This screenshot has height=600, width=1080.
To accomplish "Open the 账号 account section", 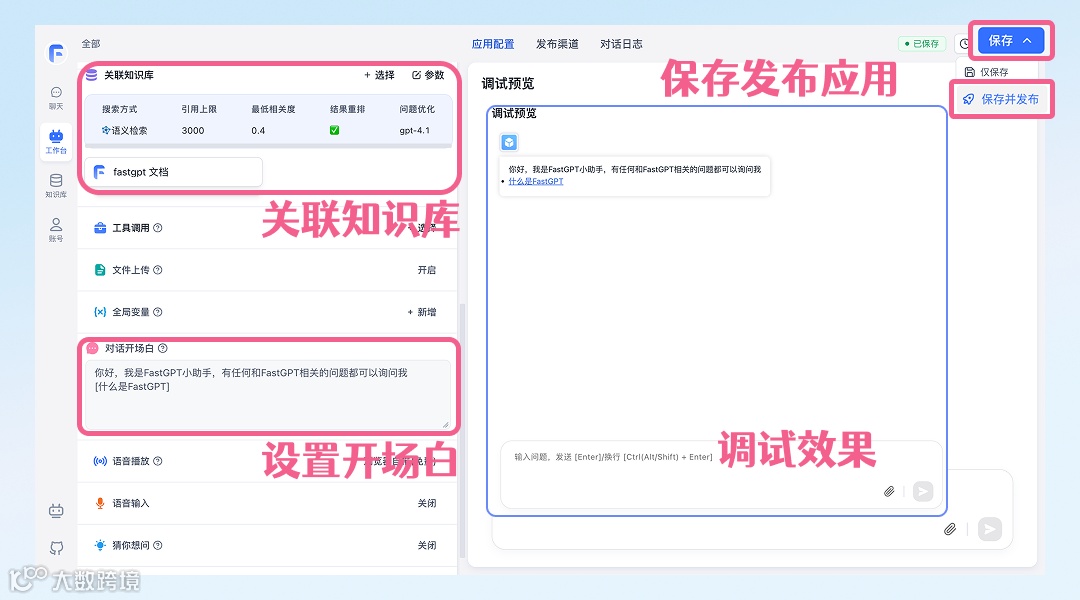I will click(x=56, y=229).
